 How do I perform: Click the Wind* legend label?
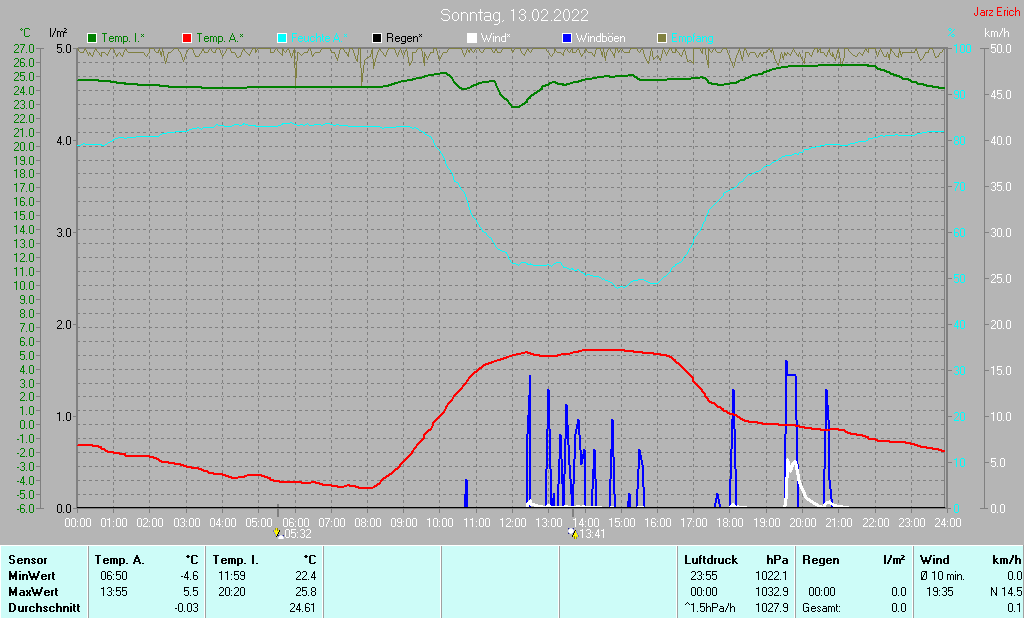496,38
